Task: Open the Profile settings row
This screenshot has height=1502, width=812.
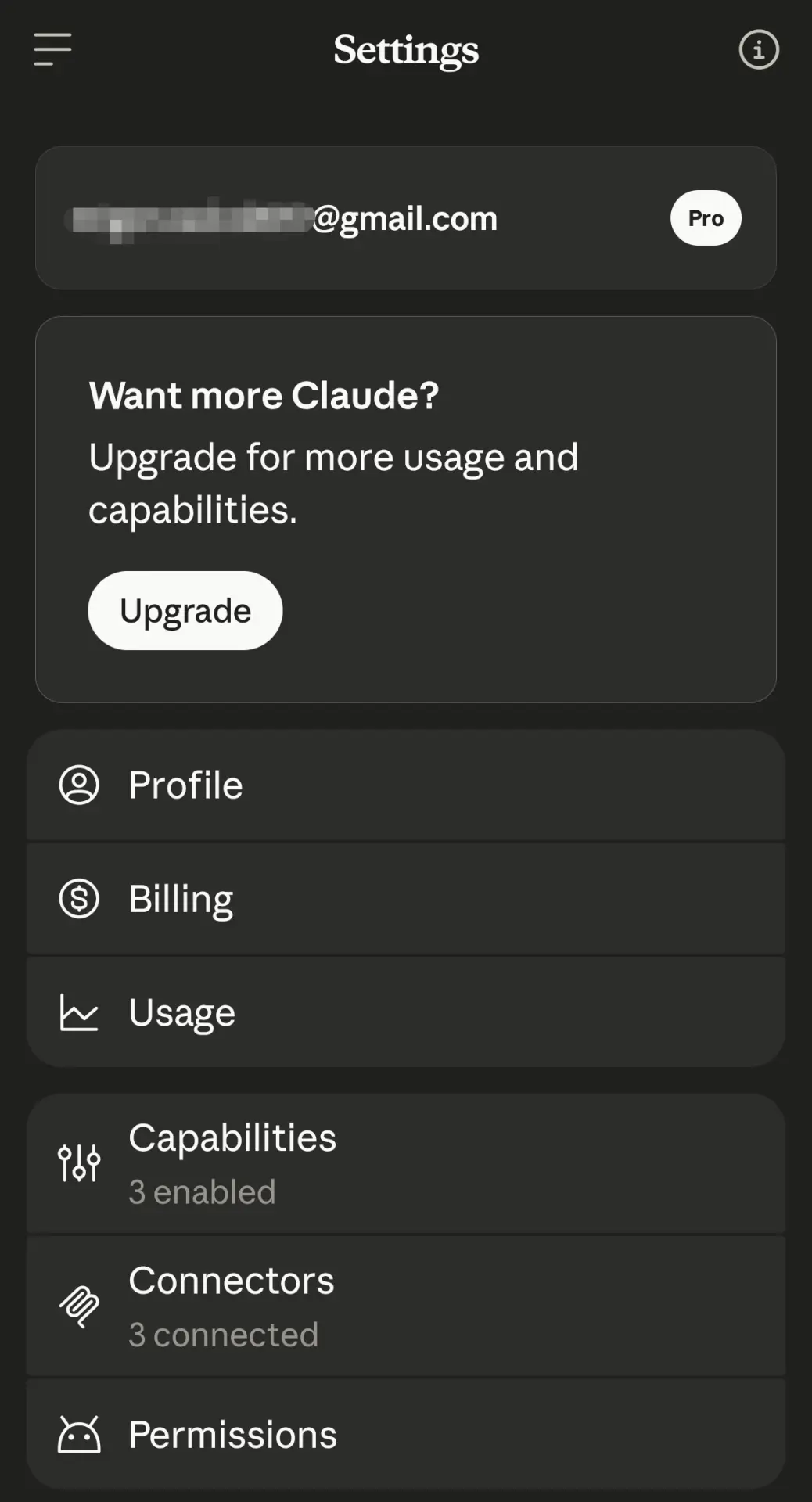Action: click(x=406, y=785)
